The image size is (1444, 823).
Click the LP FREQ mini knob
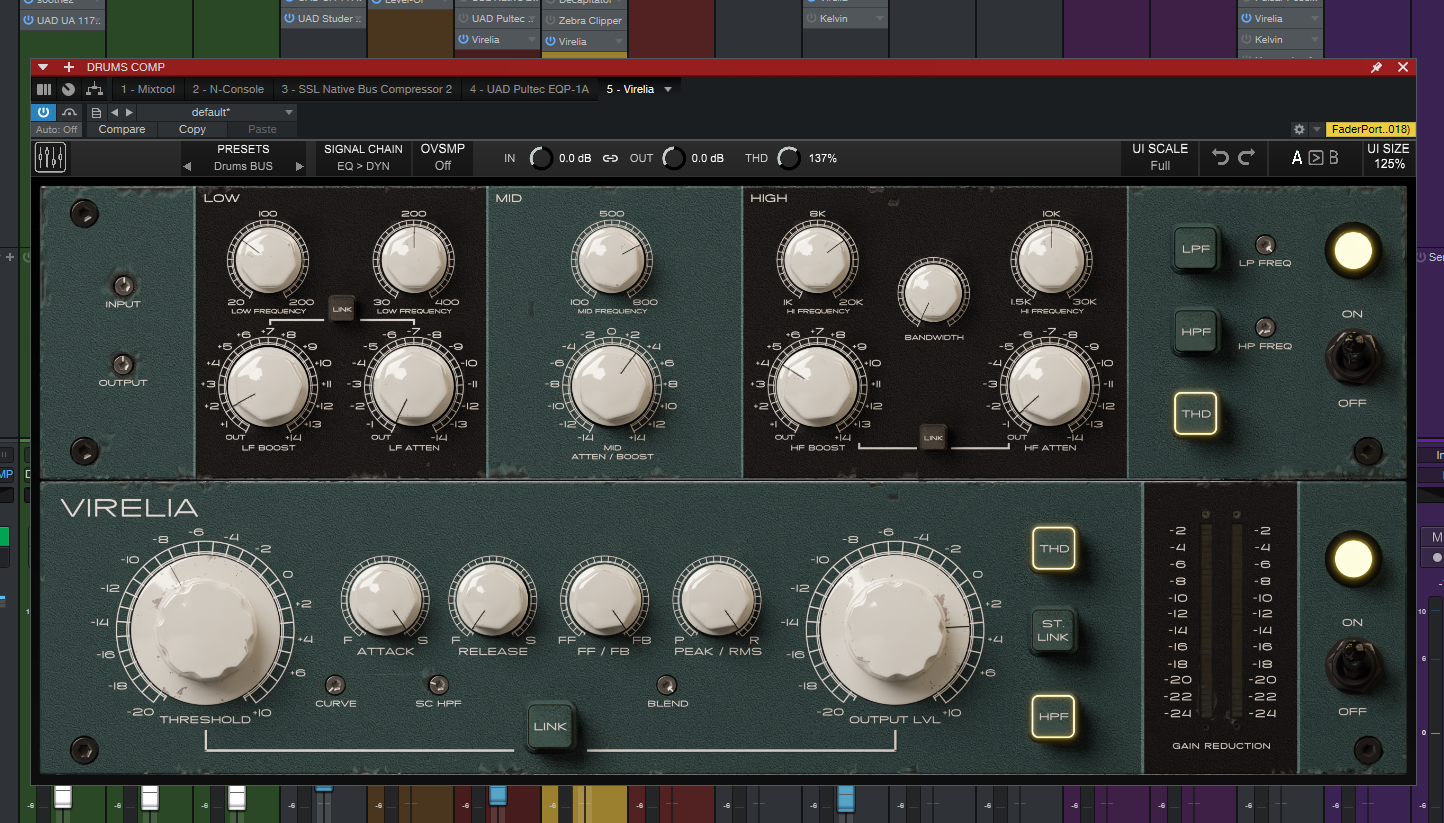click(1265, 245)
